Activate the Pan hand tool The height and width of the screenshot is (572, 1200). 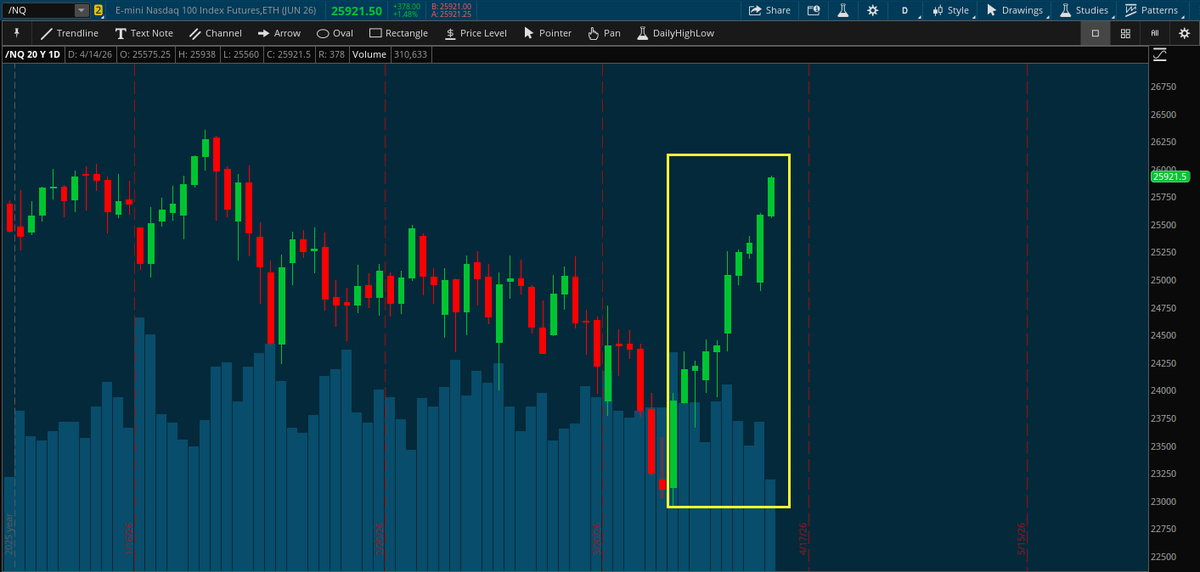[604, 33]
